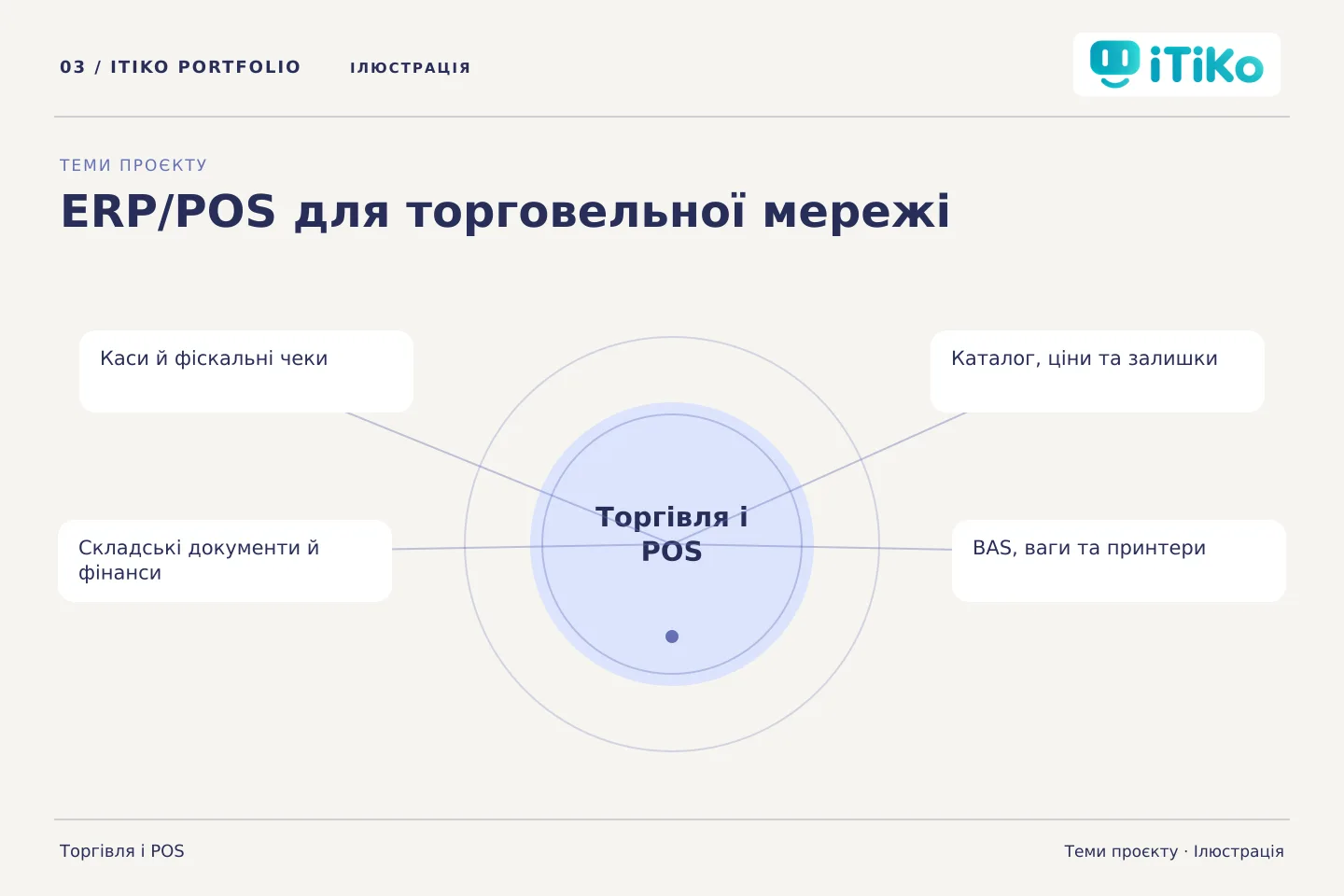The height and width of the screenshot is (896, 1344).
Task: Select the 'BAS, ваги та принтери' card
Action: click(1119, 561)
